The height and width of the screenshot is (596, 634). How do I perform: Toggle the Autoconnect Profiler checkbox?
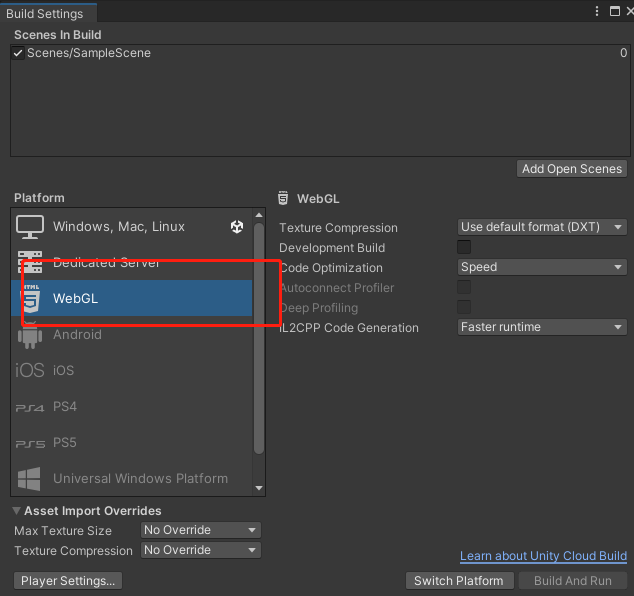click(x=464, y=287)
